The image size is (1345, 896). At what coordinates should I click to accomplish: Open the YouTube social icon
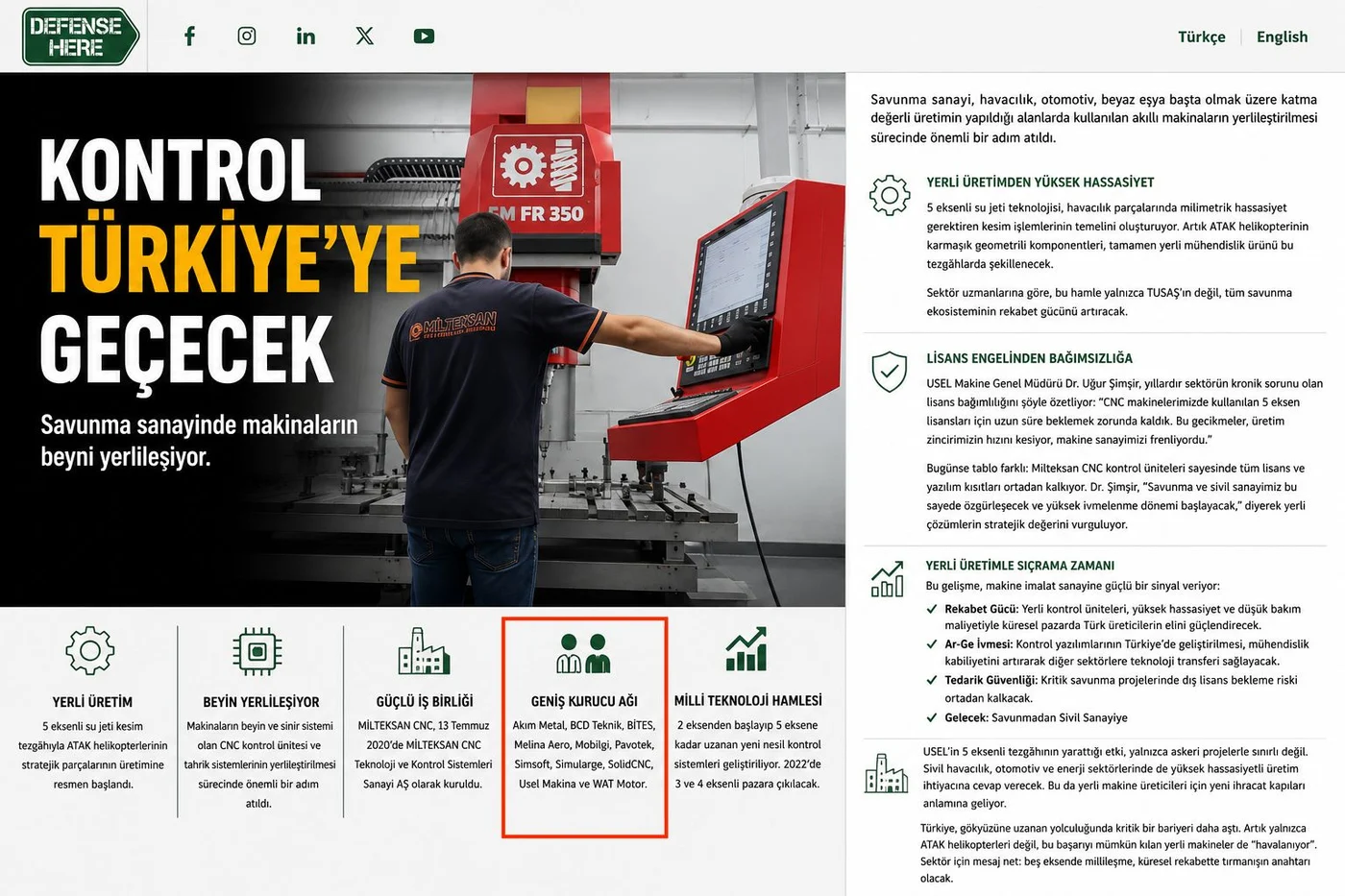click(x=424, y=36)
